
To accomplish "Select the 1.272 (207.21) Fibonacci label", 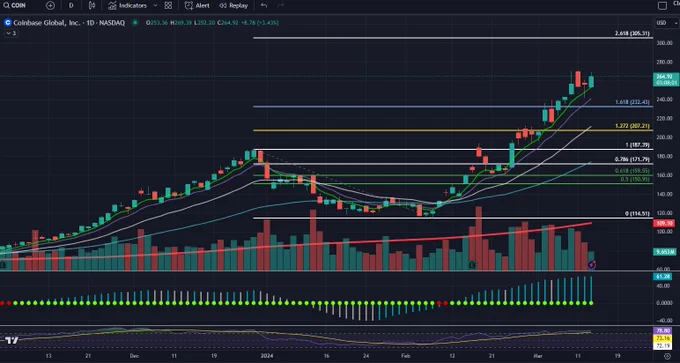I will [x=632, y=126].
